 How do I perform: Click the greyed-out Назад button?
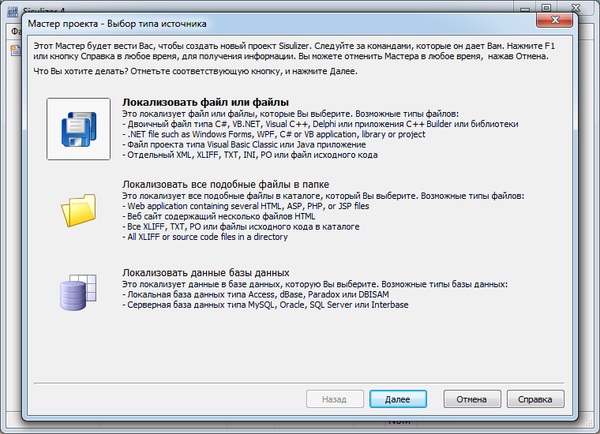click(336, 399)
